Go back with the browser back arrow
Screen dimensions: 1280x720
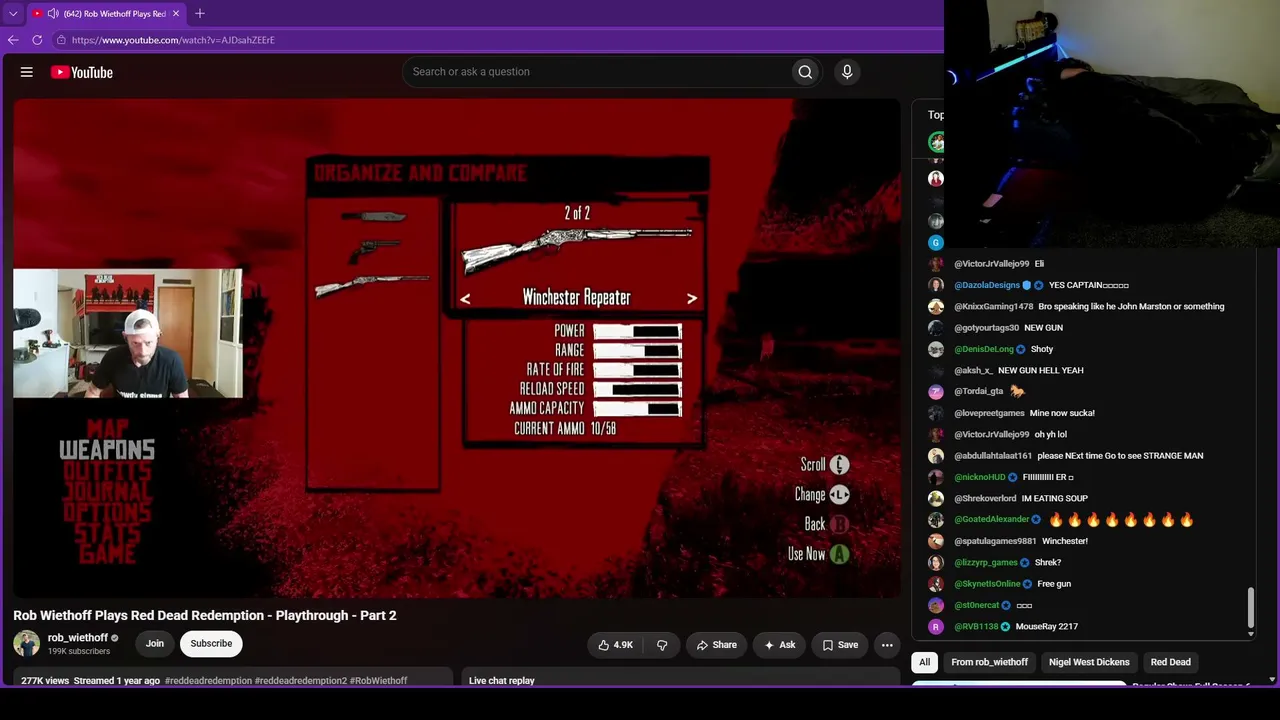(13, 40)
